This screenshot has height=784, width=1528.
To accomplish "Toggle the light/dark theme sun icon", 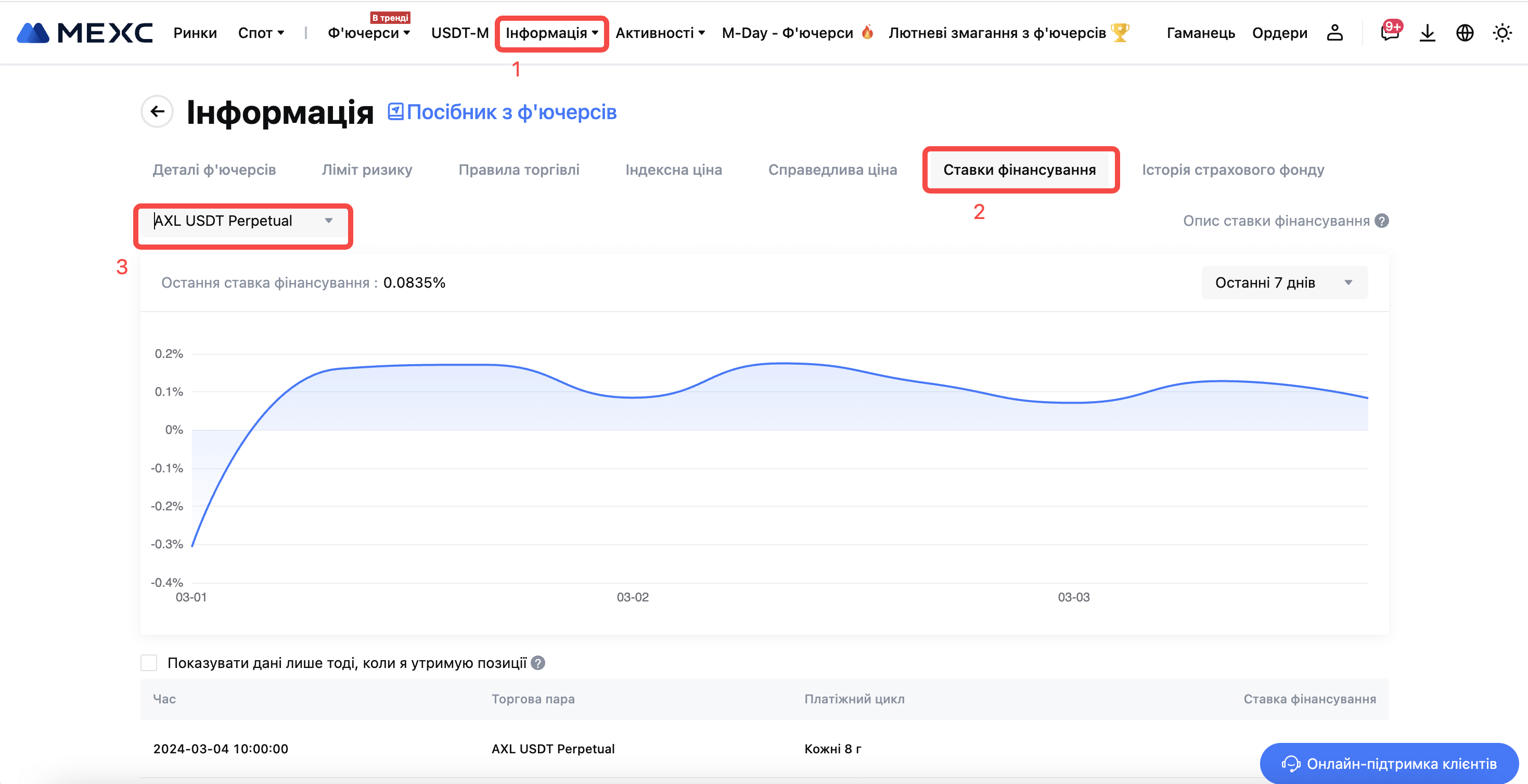I will click(1502, 33).
